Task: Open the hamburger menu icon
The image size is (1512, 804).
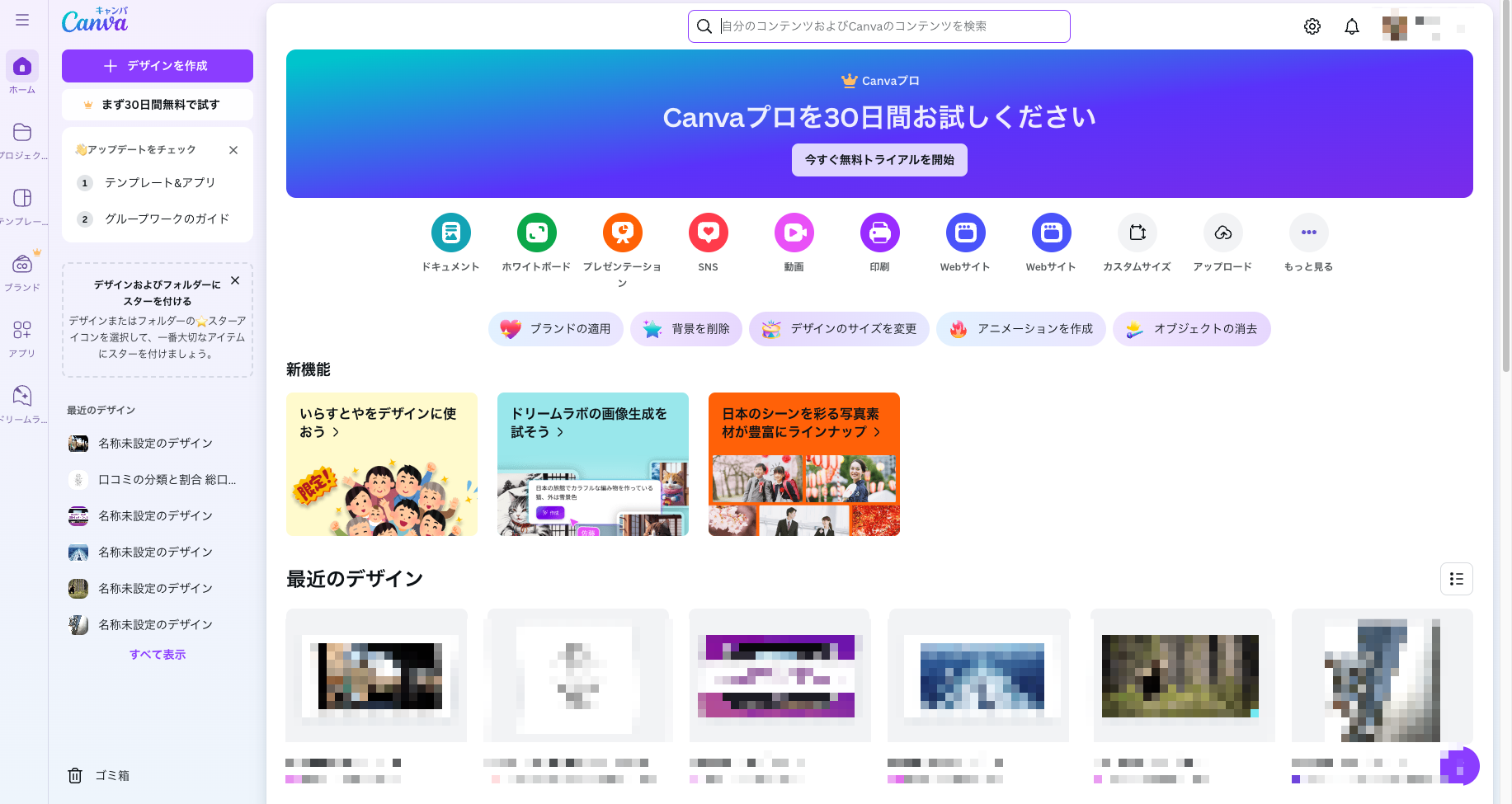Action: (22, 20)
